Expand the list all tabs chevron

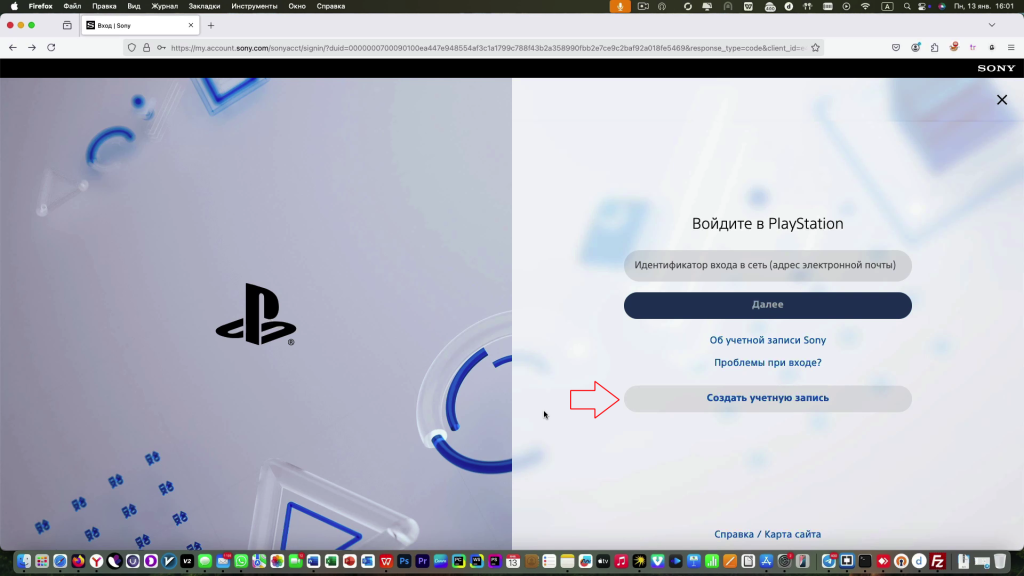[992, 25]
